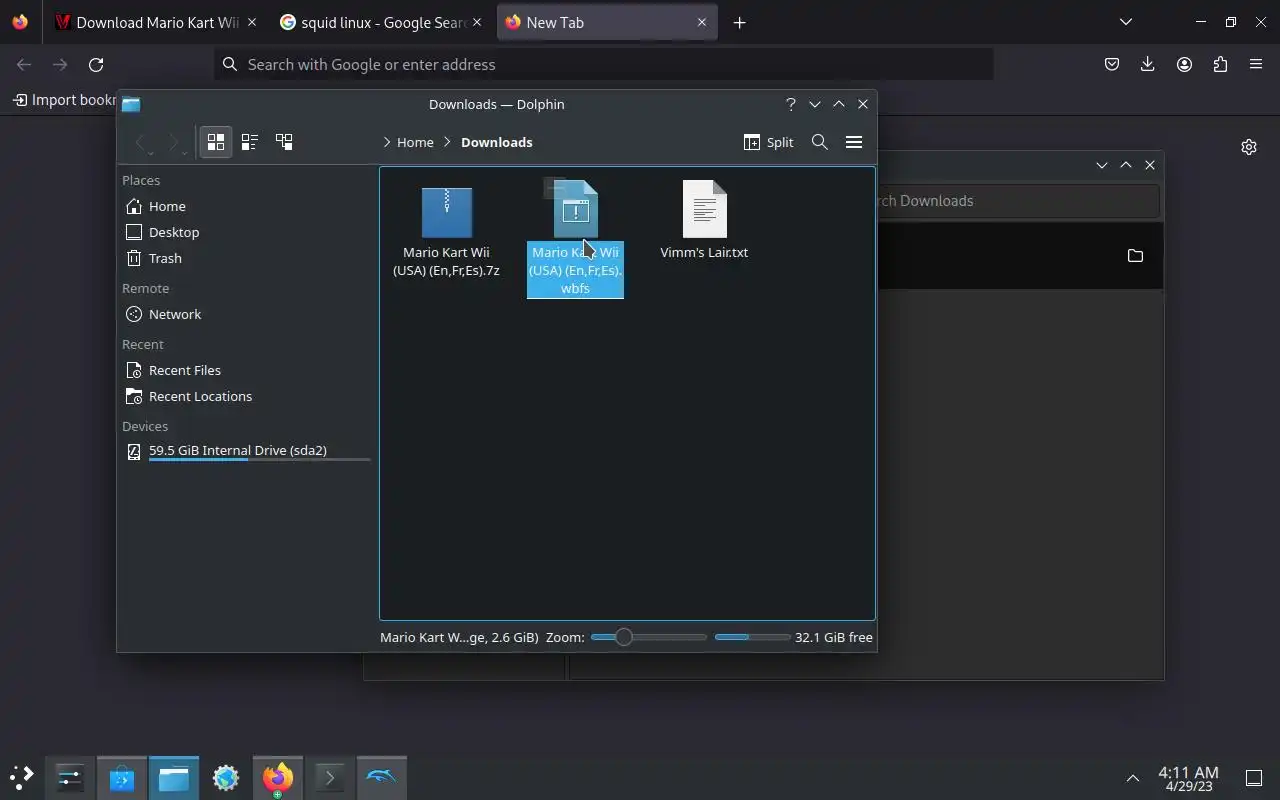Switch Dolphin to Compact view mode
Screen dimensions: 1280x800
click(250, 142)
